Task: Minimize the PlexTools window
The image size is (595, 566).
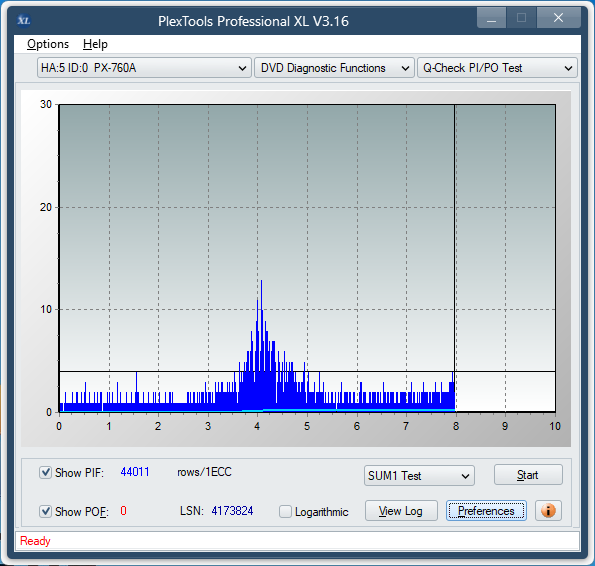Action: tap(491, 17)
